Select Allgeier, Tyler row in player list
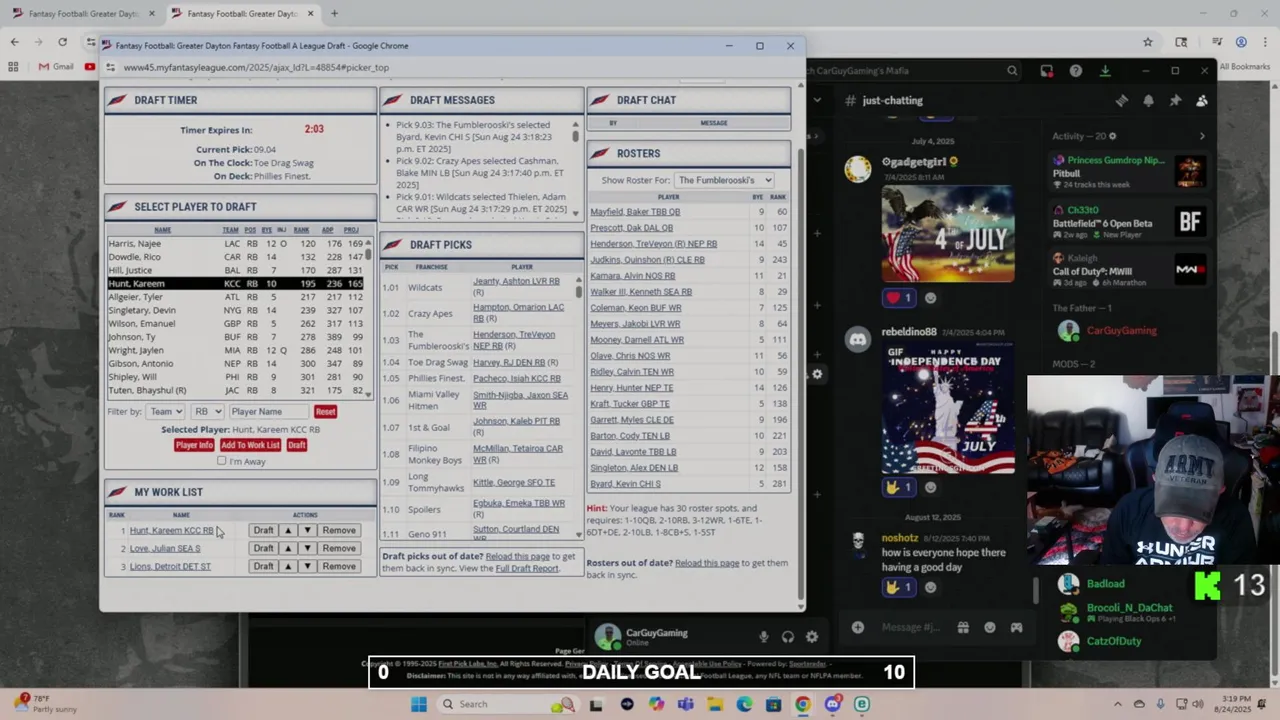 (x=236, y=297)
